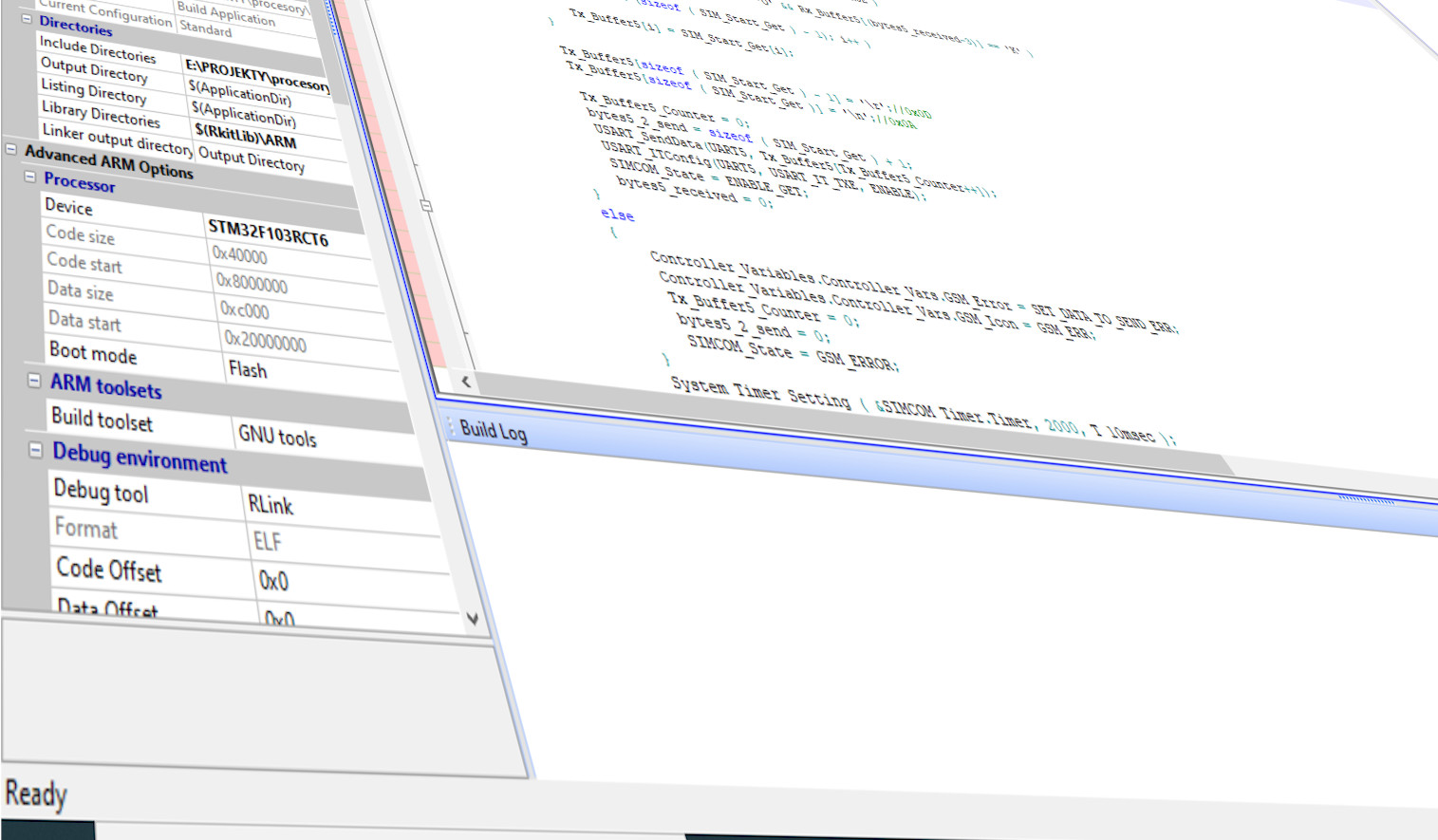Click the ELF format value
Screen dimensions: 1438x840
(268, 541)
